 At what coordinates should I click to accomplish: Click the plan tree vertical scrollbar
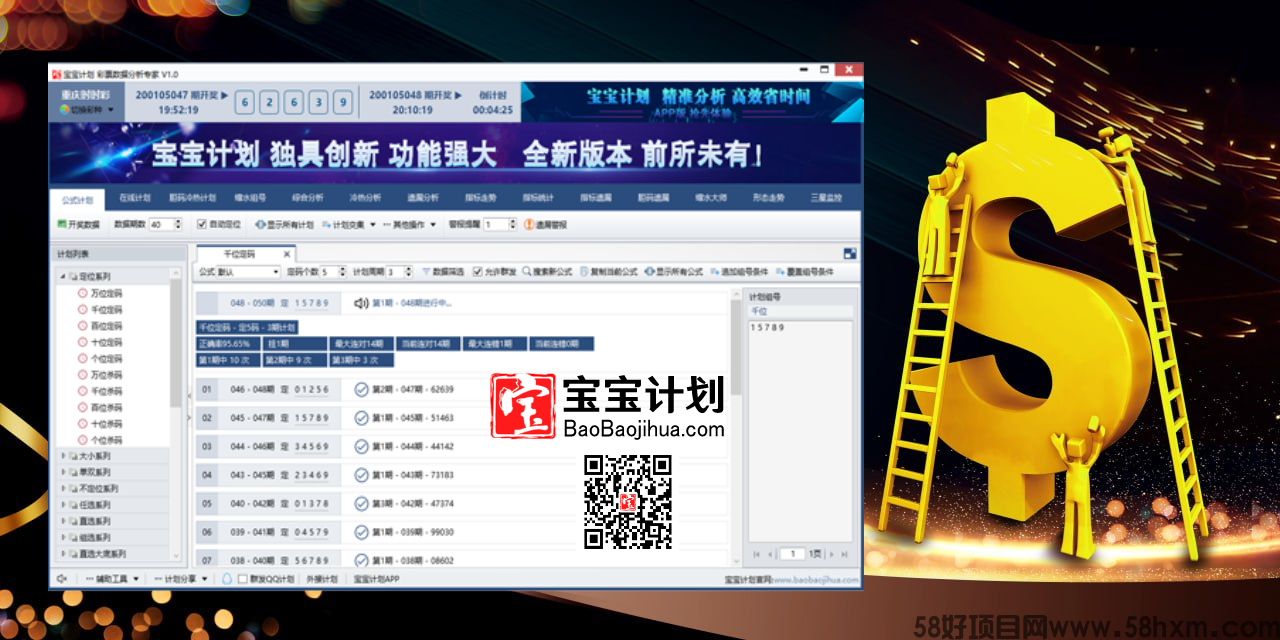click(178, 415)
